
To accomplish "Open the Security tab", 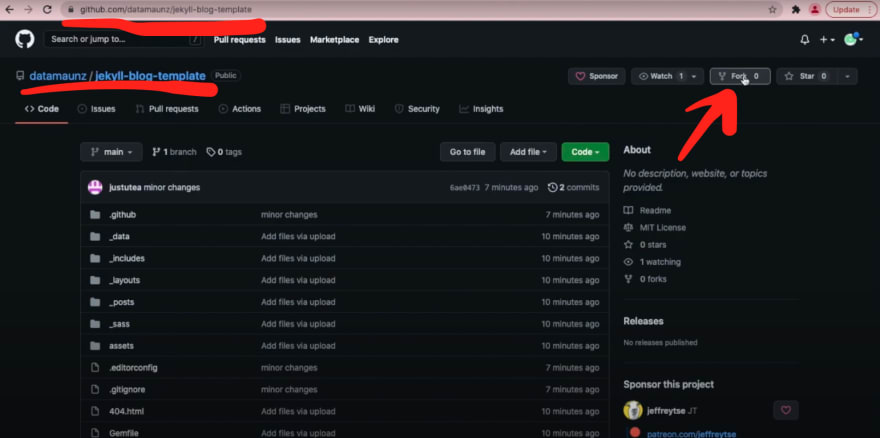I will [417, 109].
